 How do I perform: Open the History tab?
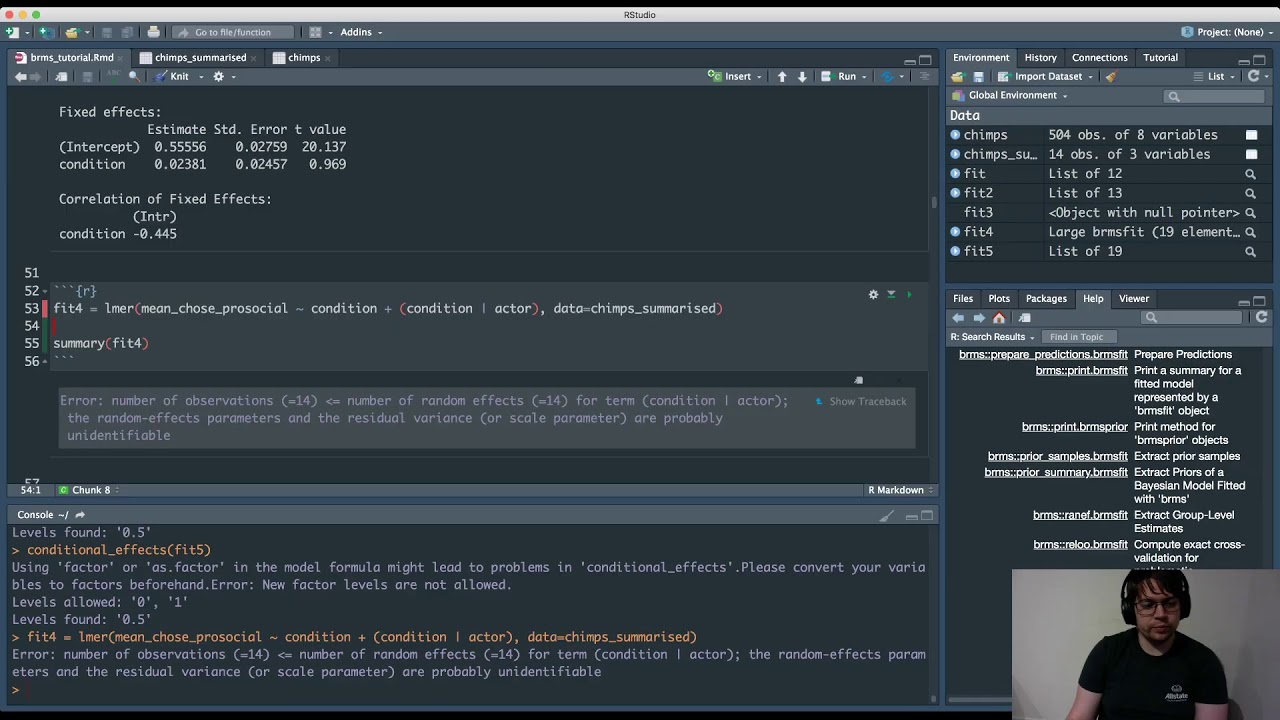(x=1040, y=58)
